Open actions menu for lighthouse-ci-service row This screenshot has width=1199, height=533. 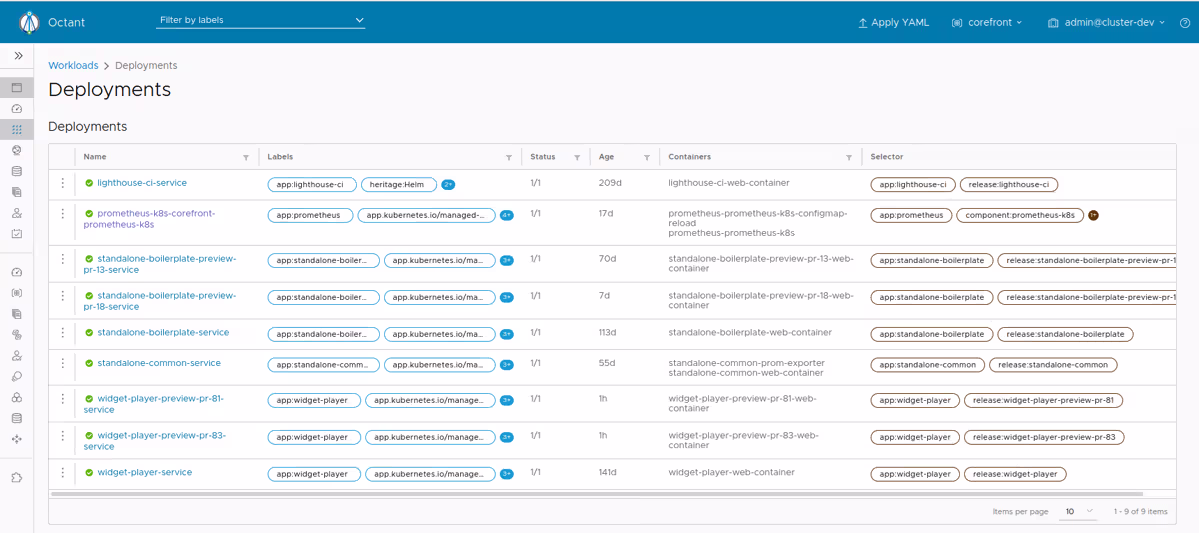(63, 184)
